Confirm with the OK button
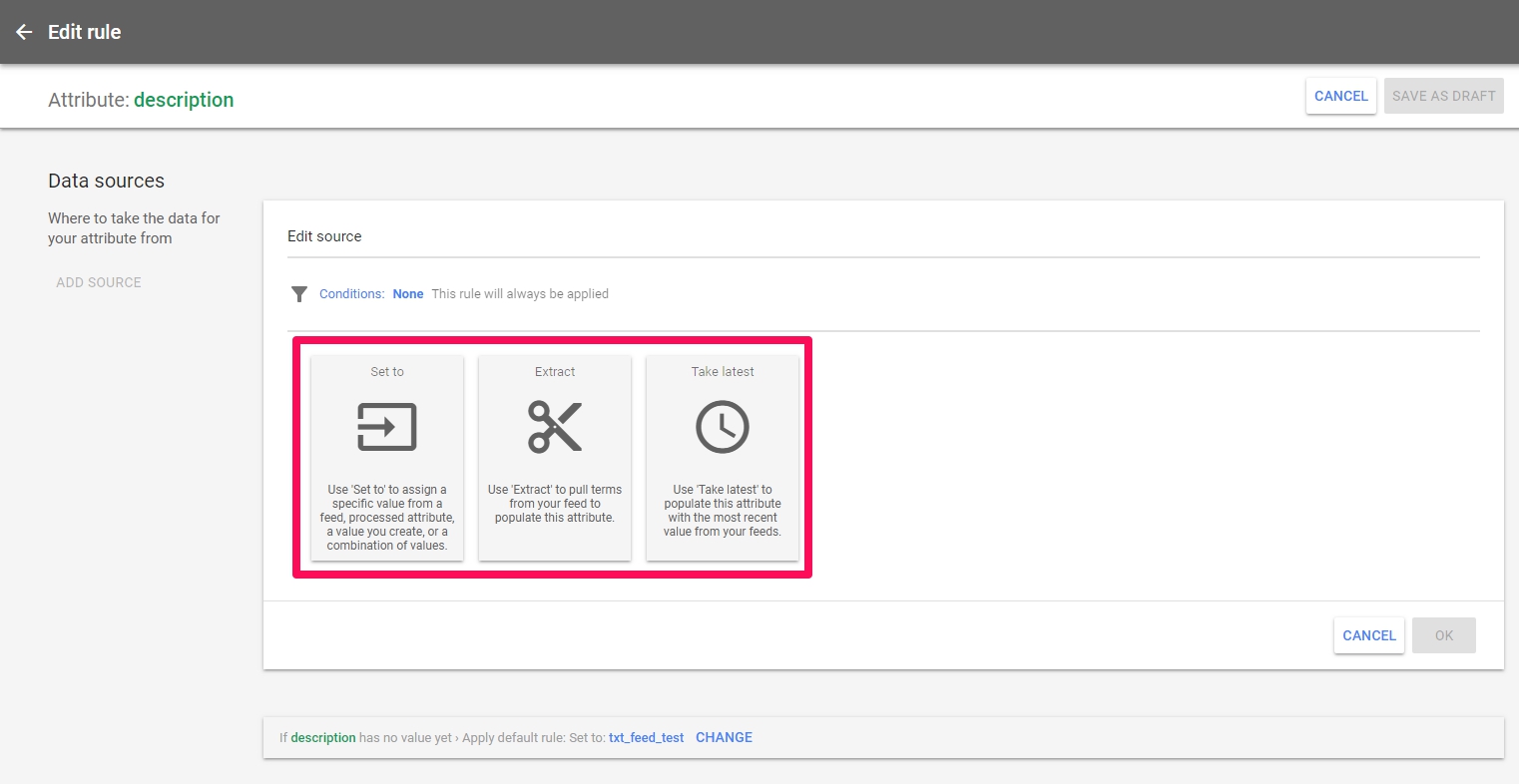This screenshot has width=1519, height=784. pyautogui.click(x=1443, y=635)
